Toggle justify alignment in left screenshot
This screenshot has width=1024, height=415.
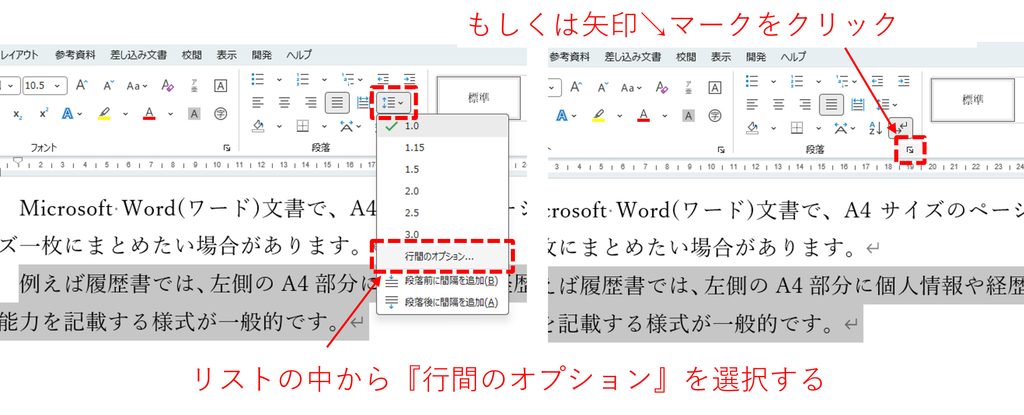click(x=337, y=103)
